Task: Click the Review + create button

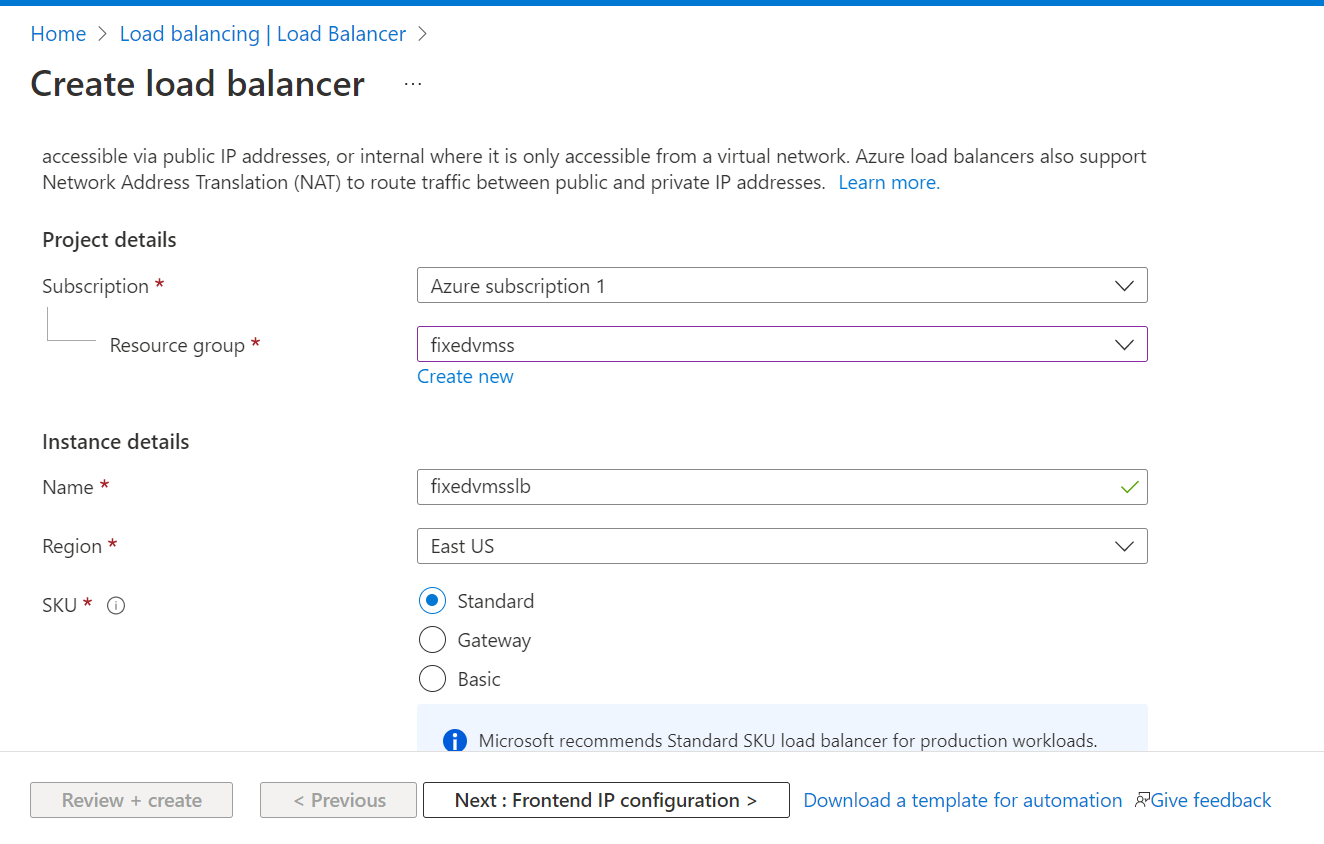Action: click(131, 800)
